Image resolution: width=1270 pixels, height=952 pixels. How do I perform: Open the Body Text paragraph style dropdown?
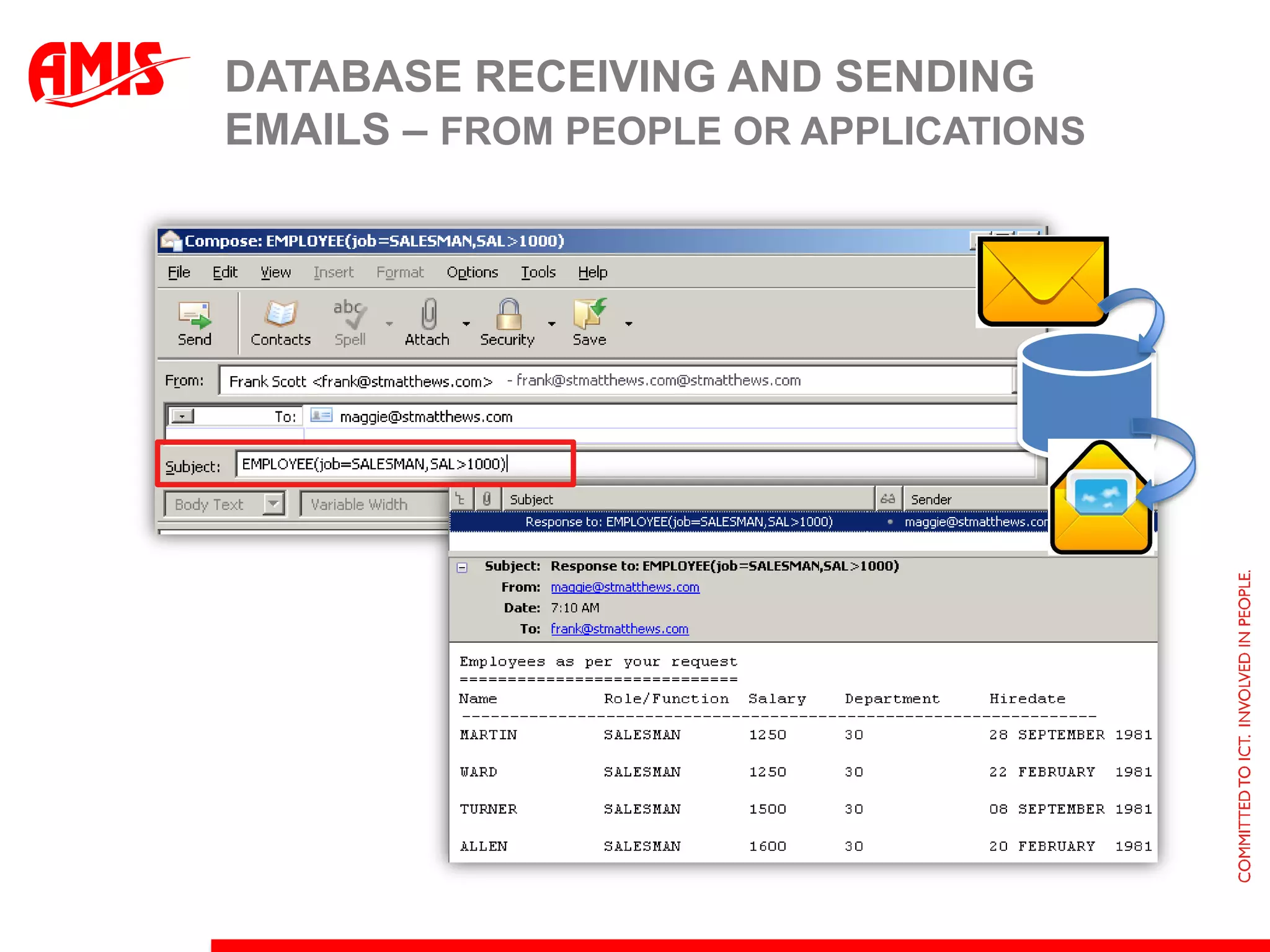273,504
